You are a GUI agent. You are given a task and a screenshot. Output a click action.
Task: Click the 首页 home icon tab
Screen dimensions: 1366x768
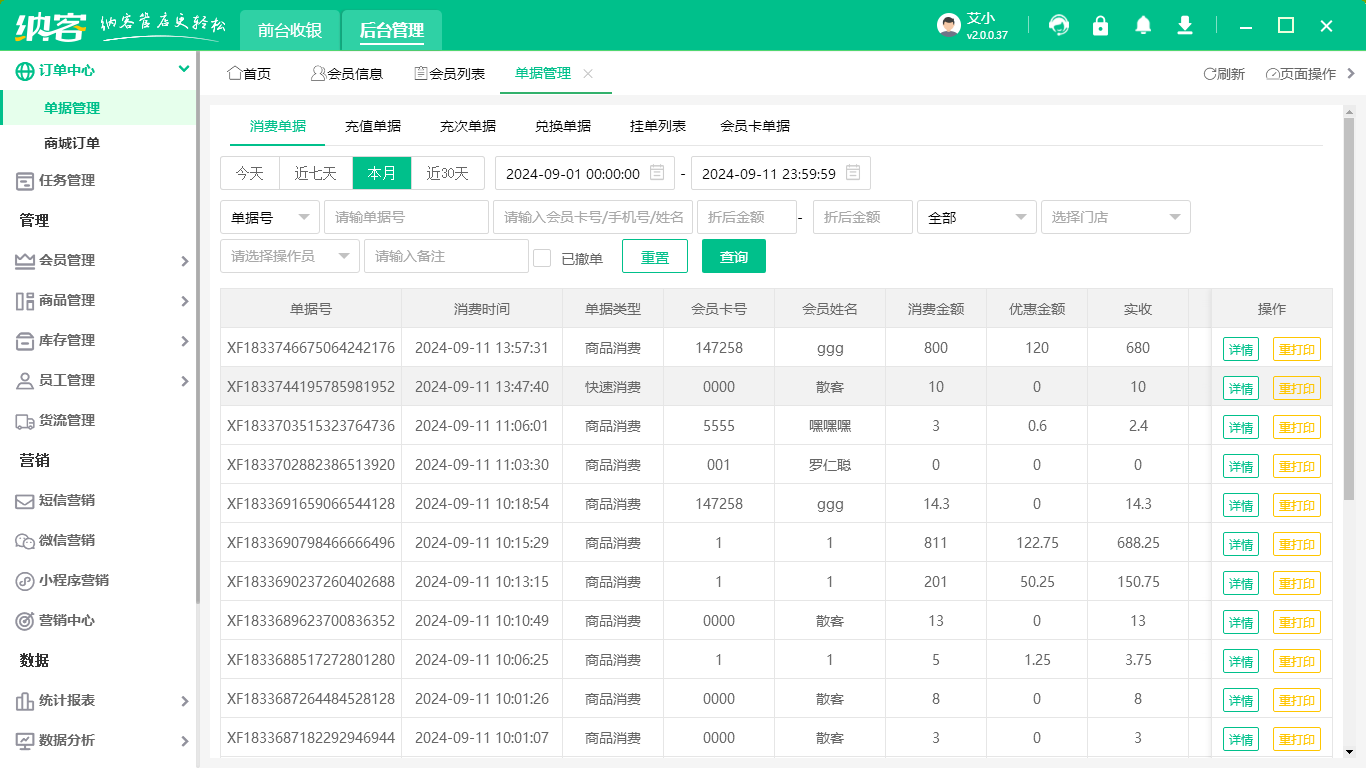pos(249,73)
